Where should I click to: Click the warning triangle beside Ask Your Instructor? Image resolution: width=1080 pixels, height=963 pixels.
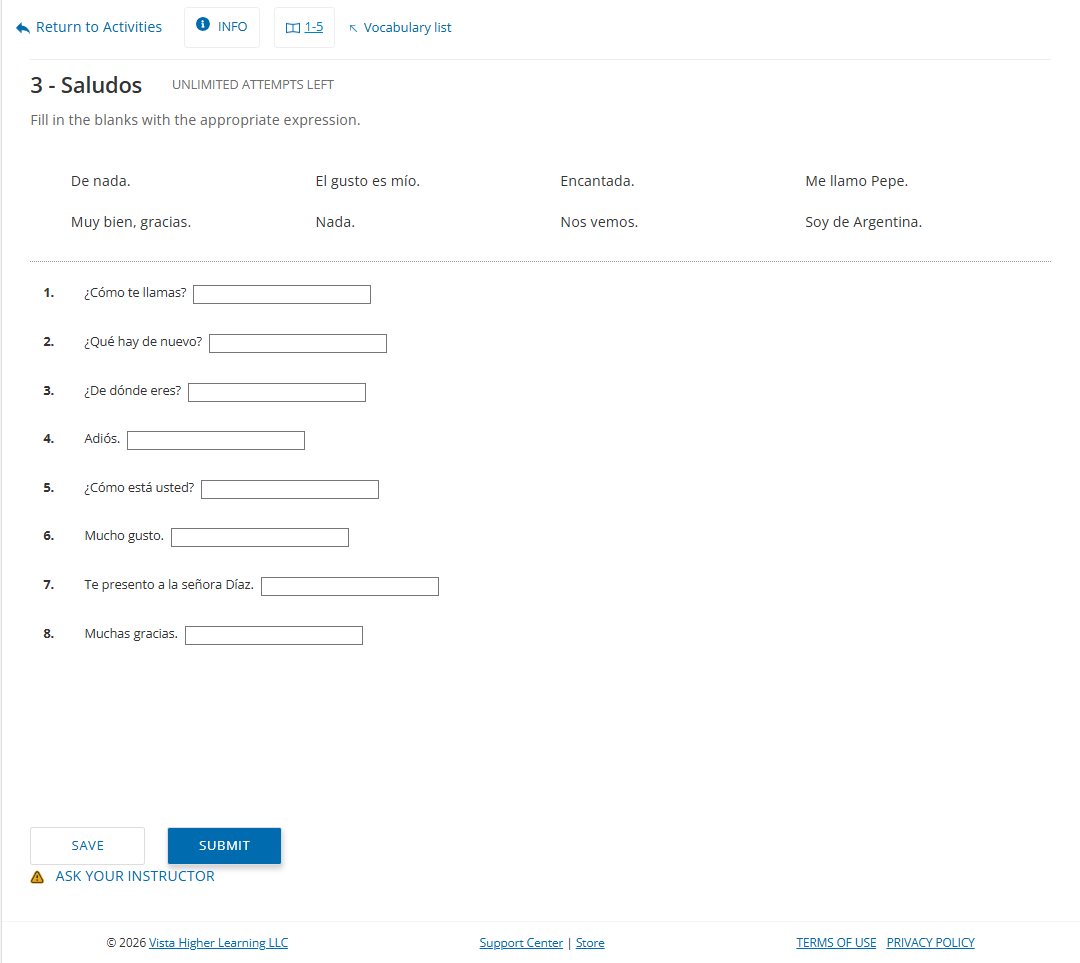tap(37, 877)
